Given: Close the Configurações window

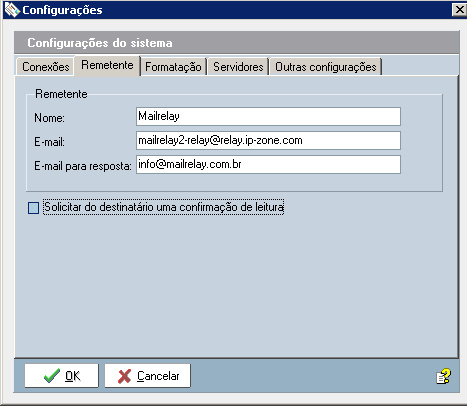Looking at the screenshot, I should tap(459, 9).
